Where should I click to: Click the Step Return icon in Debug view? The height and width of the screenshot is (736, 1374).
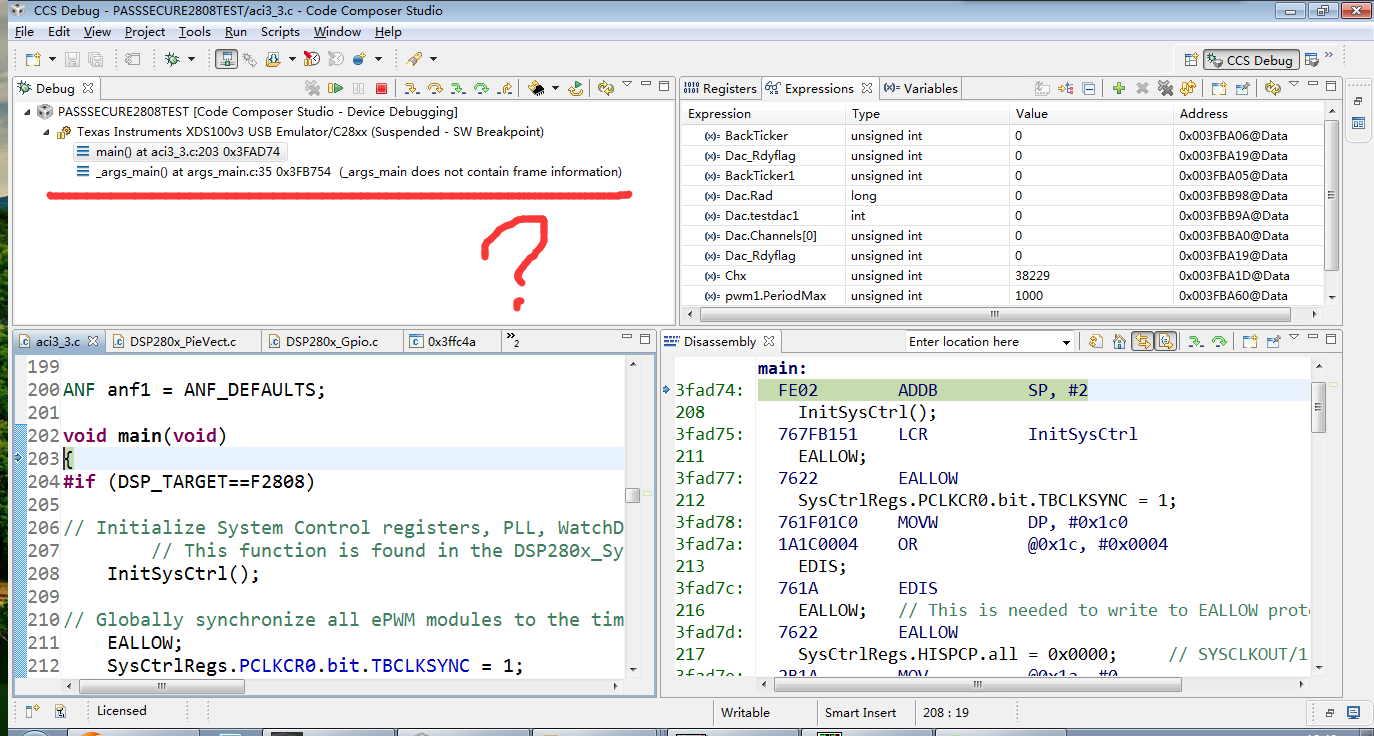click(505, 88)
